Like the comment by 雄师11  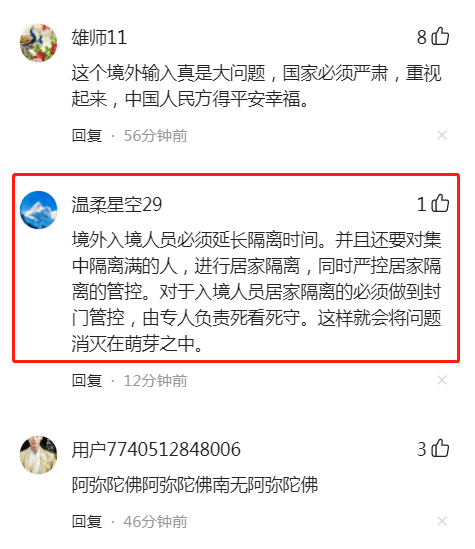[440, 36]
